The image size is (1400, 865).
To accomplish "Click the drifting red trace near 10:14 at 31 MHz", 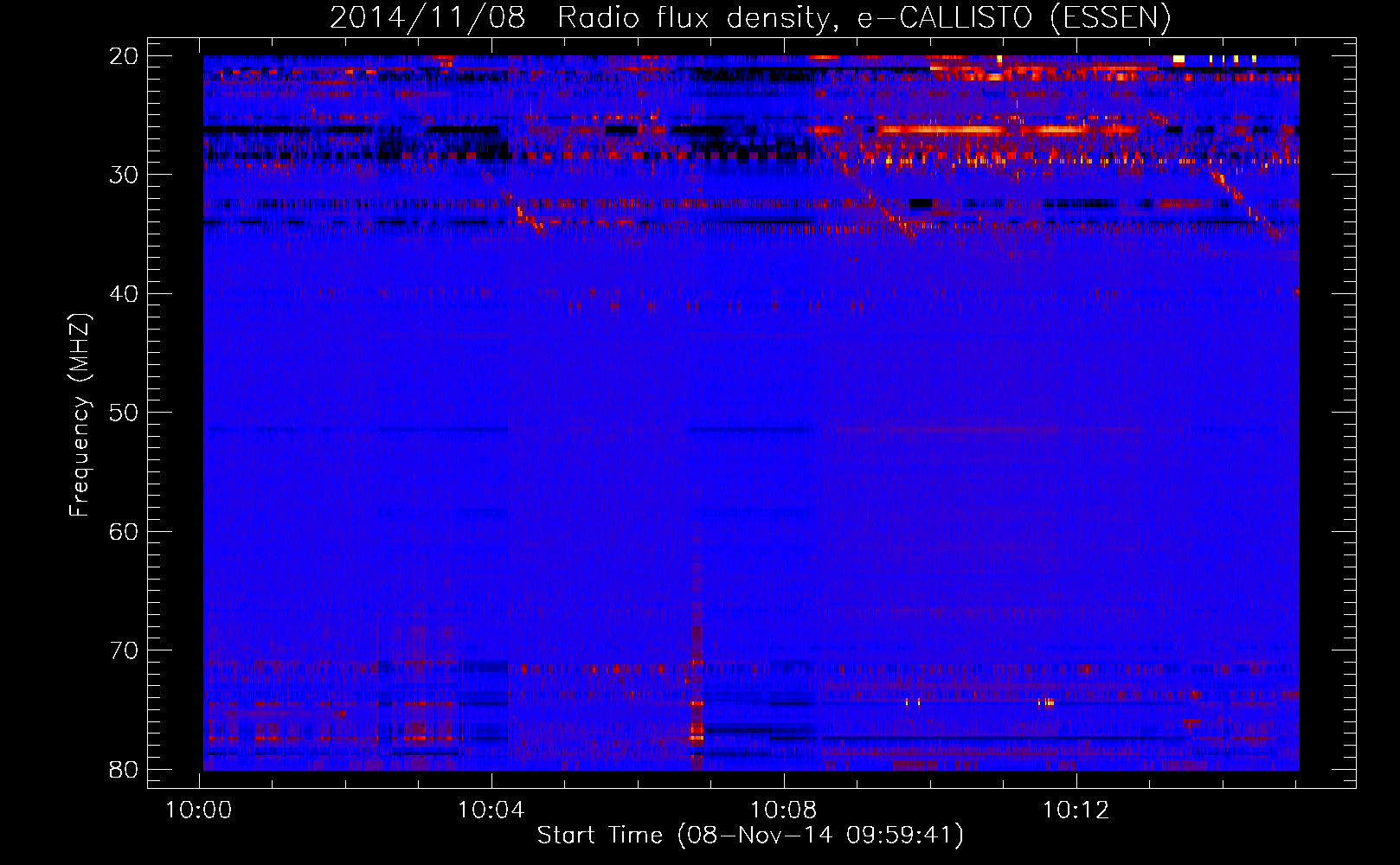I will [1246, 206].
